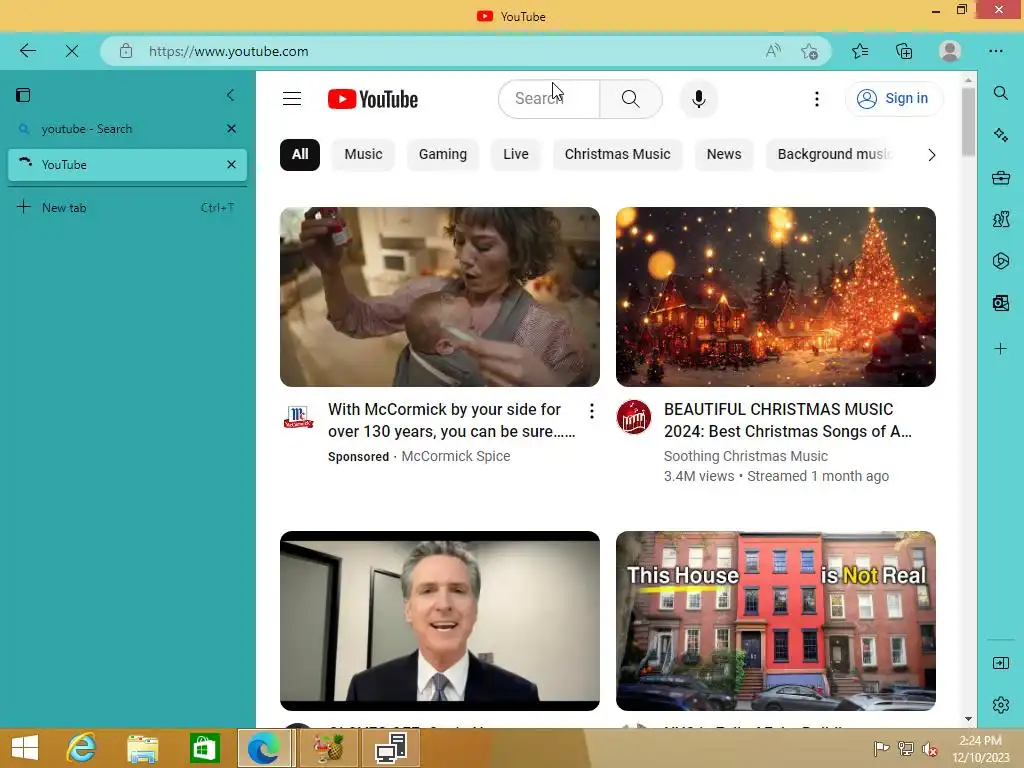The image size is (1024, 768).
Task: Show more filter chips with right arrow
Action: (931, 155)
